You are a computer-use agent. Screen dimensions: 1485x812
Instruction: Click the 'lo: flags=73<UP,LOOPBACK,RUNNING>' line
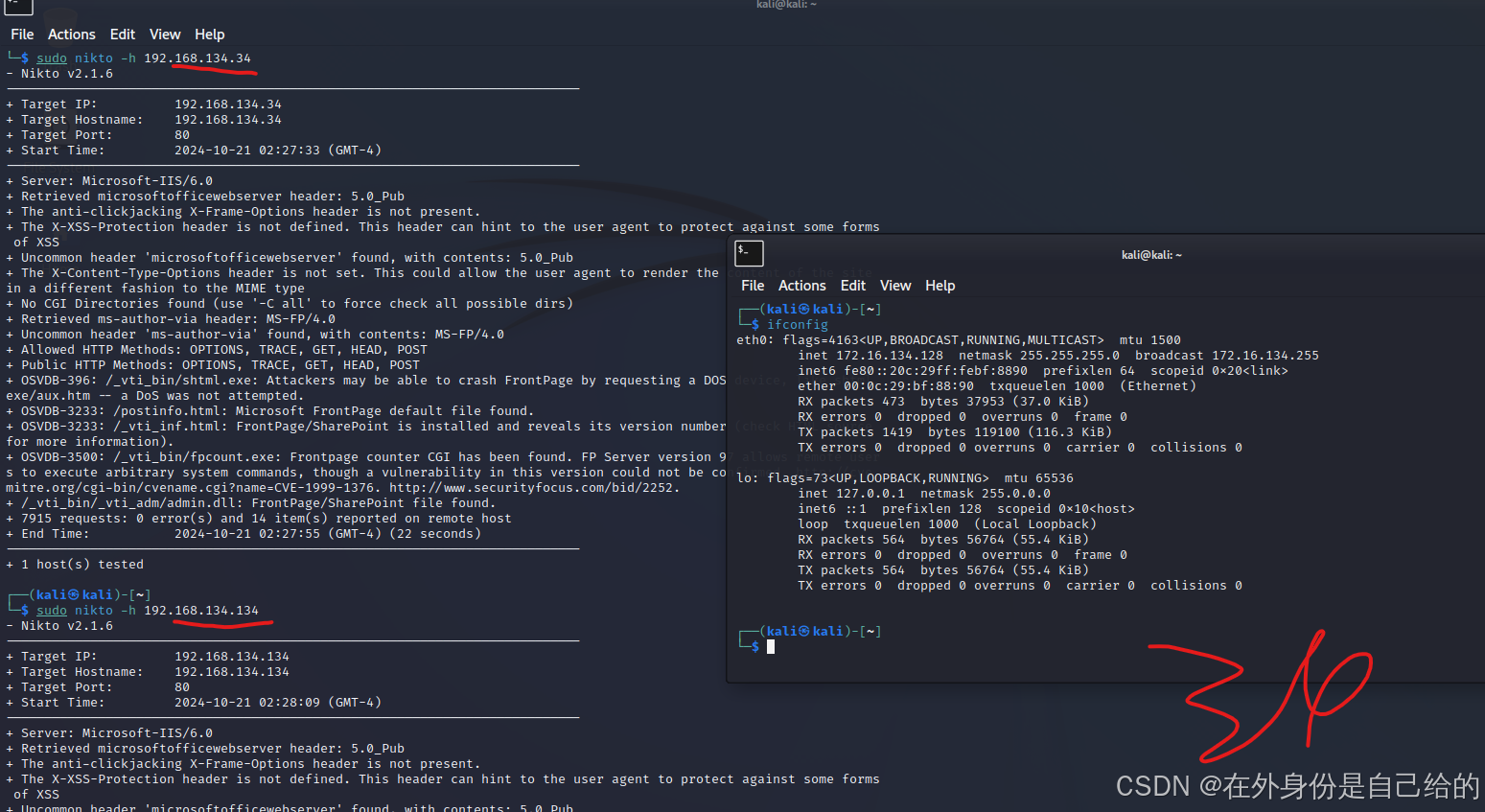(905, 478)
